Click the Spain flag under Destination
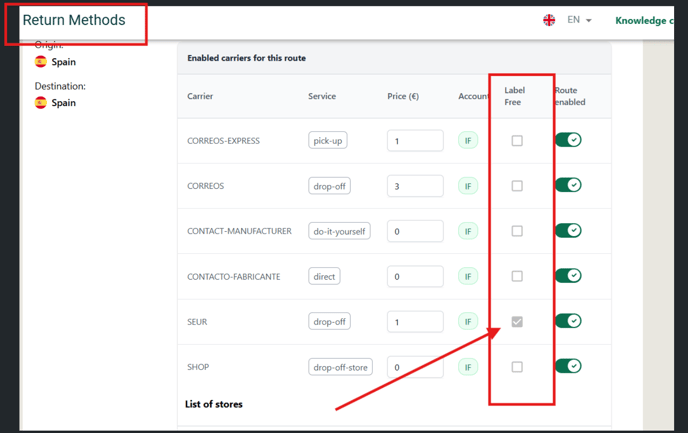The height and width of the screenshot is (433, 688). pyautogui.click(x=41, y=103)
